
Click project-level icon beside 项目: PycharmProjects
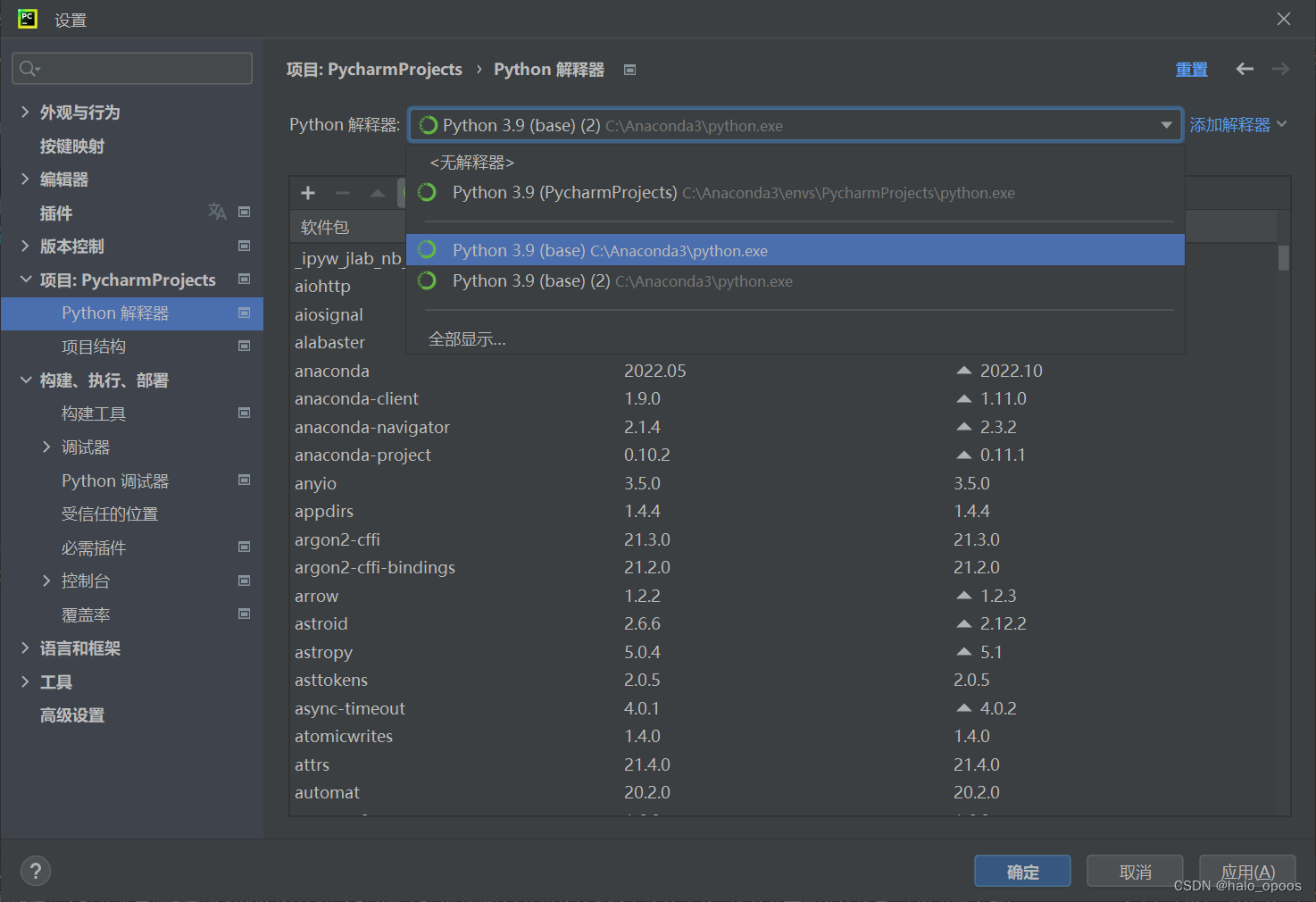245,279
